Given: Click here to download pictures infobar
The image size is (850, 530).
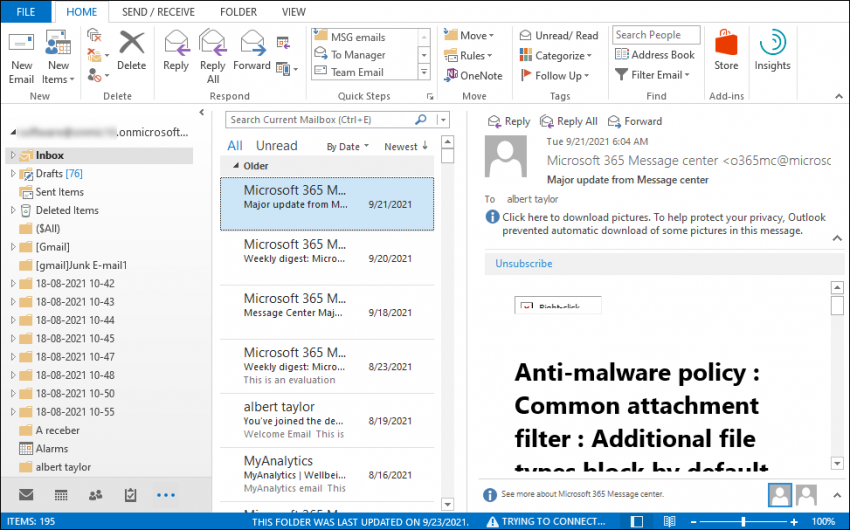Looking at the screenshot, I should pos(658,224).
